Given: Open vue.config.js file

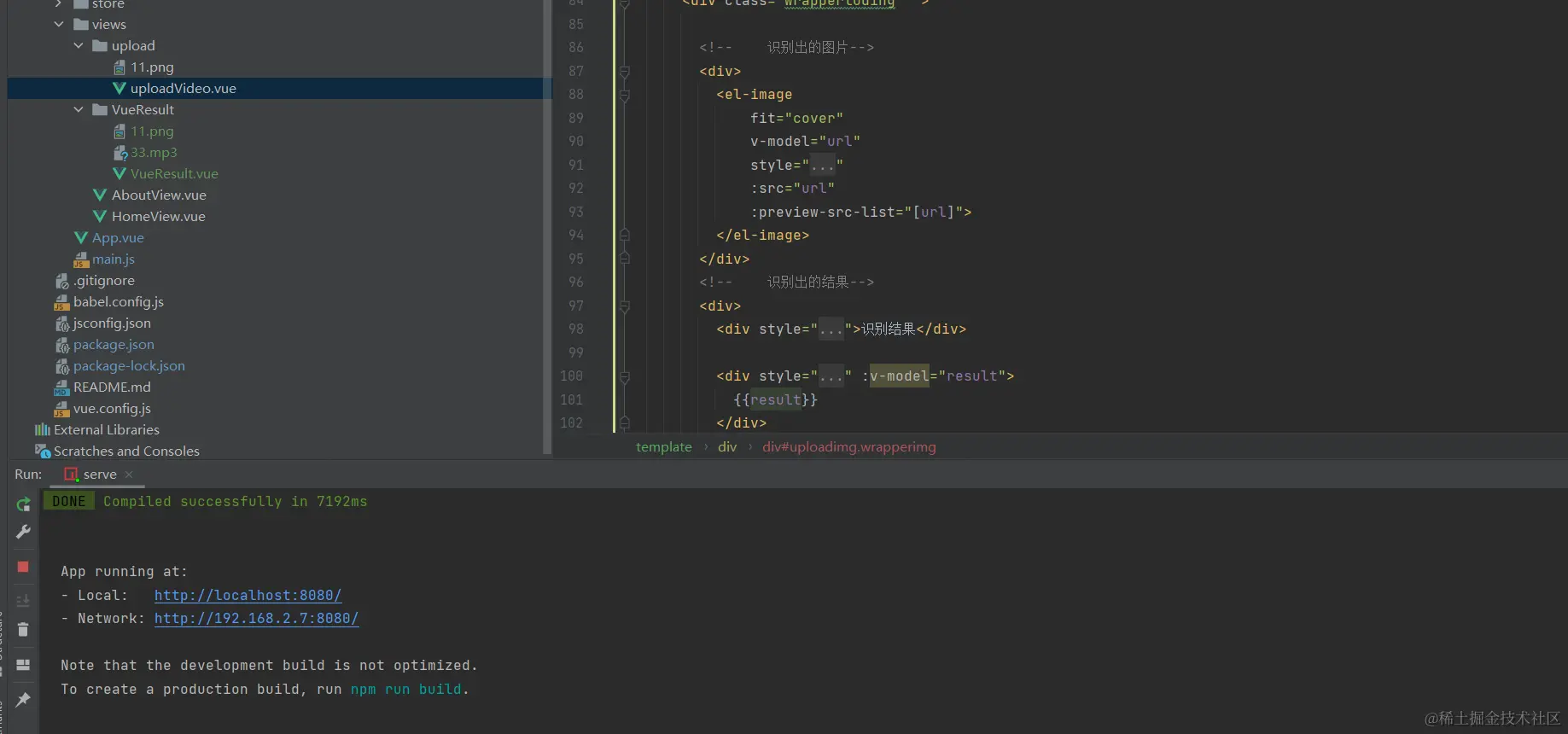Looking at the screenshot, I should [112, 408].
